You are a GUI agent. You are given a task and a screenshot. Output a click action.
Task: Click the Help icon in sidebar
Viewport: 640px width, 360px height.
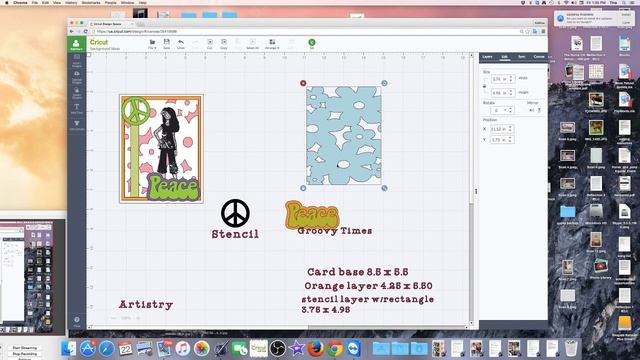point(77,322)
